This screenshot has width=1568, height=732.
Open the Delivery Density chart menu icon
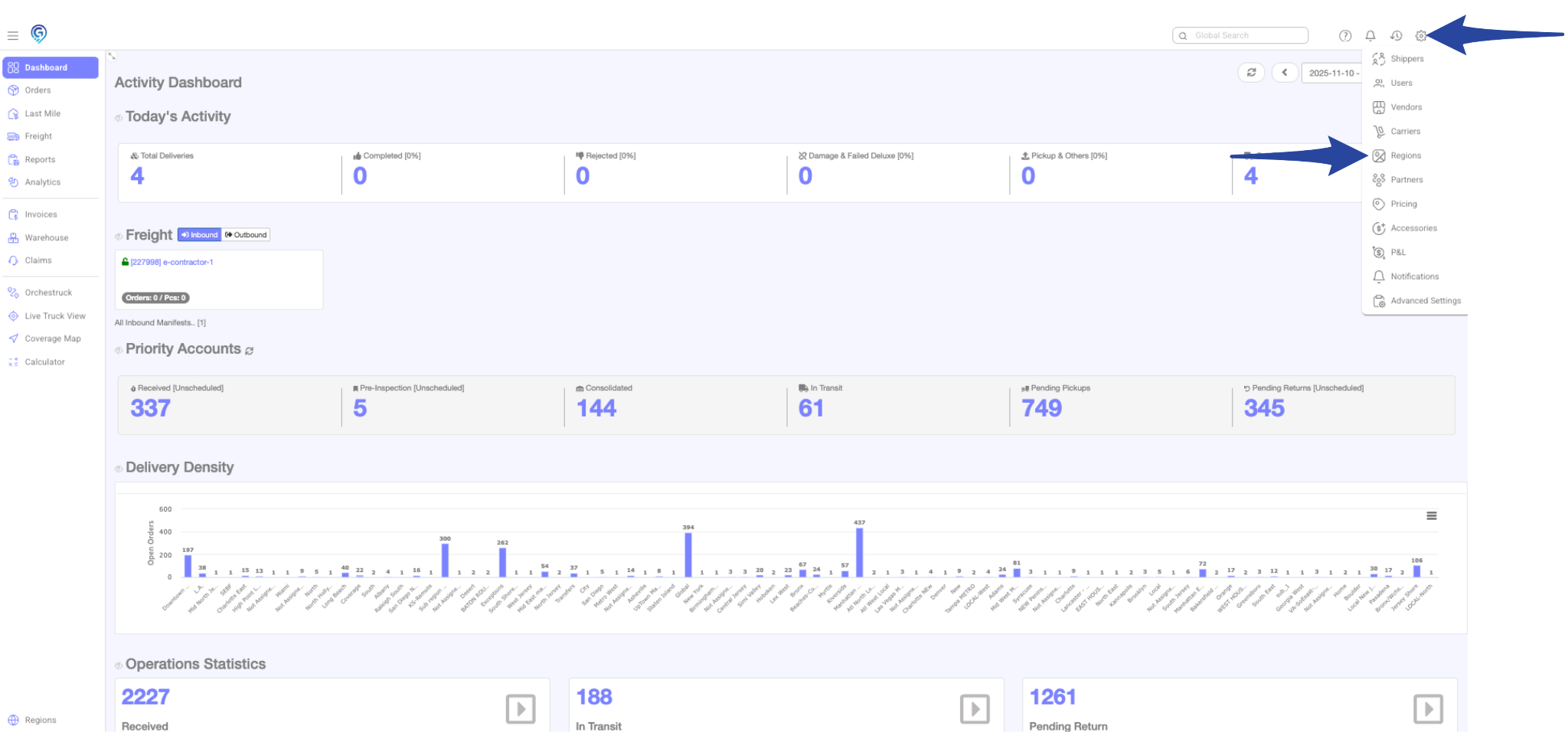coord(1431,516)
